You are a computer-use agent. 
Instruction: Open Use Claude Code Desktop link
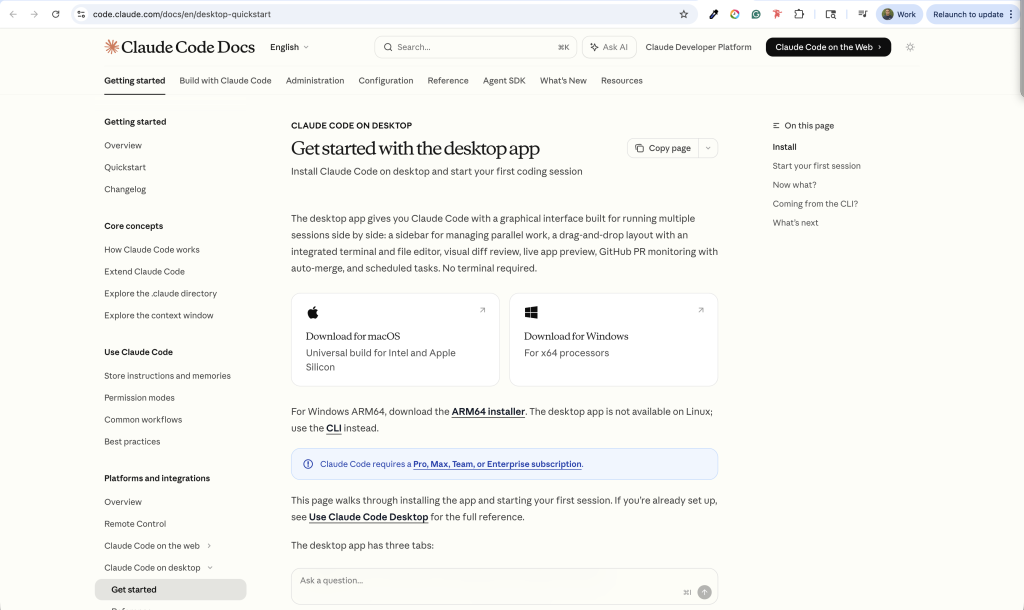click(368, 517)
